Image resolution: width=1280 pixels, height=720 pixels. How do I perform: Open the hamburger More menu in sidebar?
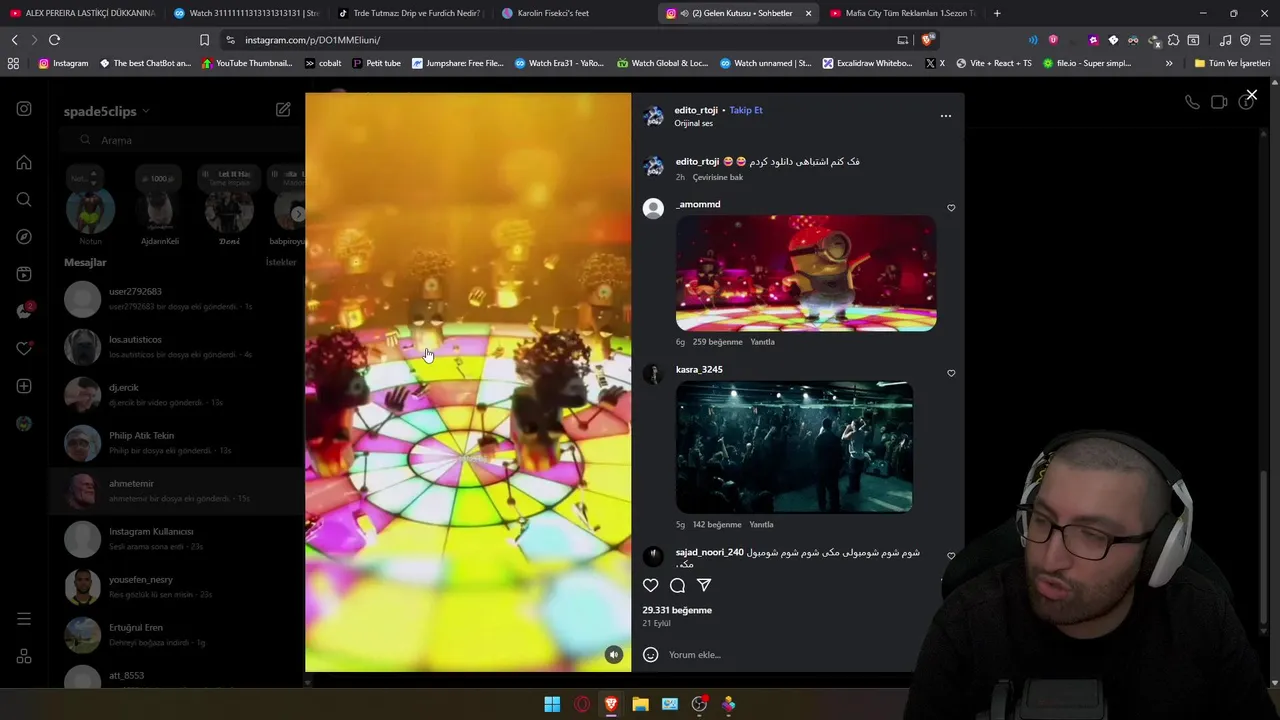pos(24,619)
